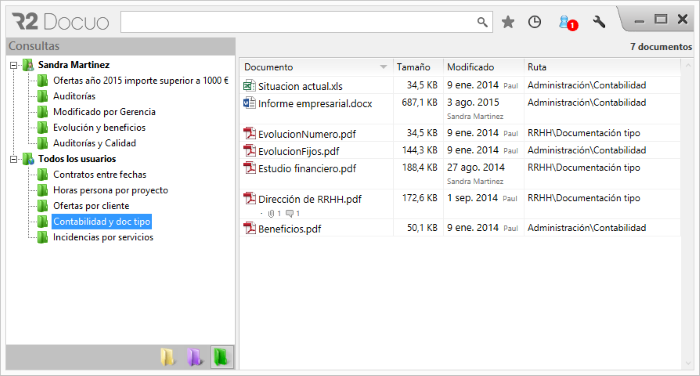Select the file EvolucionNumero.pdf
The image size is (700, 376).
pyautogui.click(x=307, y=134)
